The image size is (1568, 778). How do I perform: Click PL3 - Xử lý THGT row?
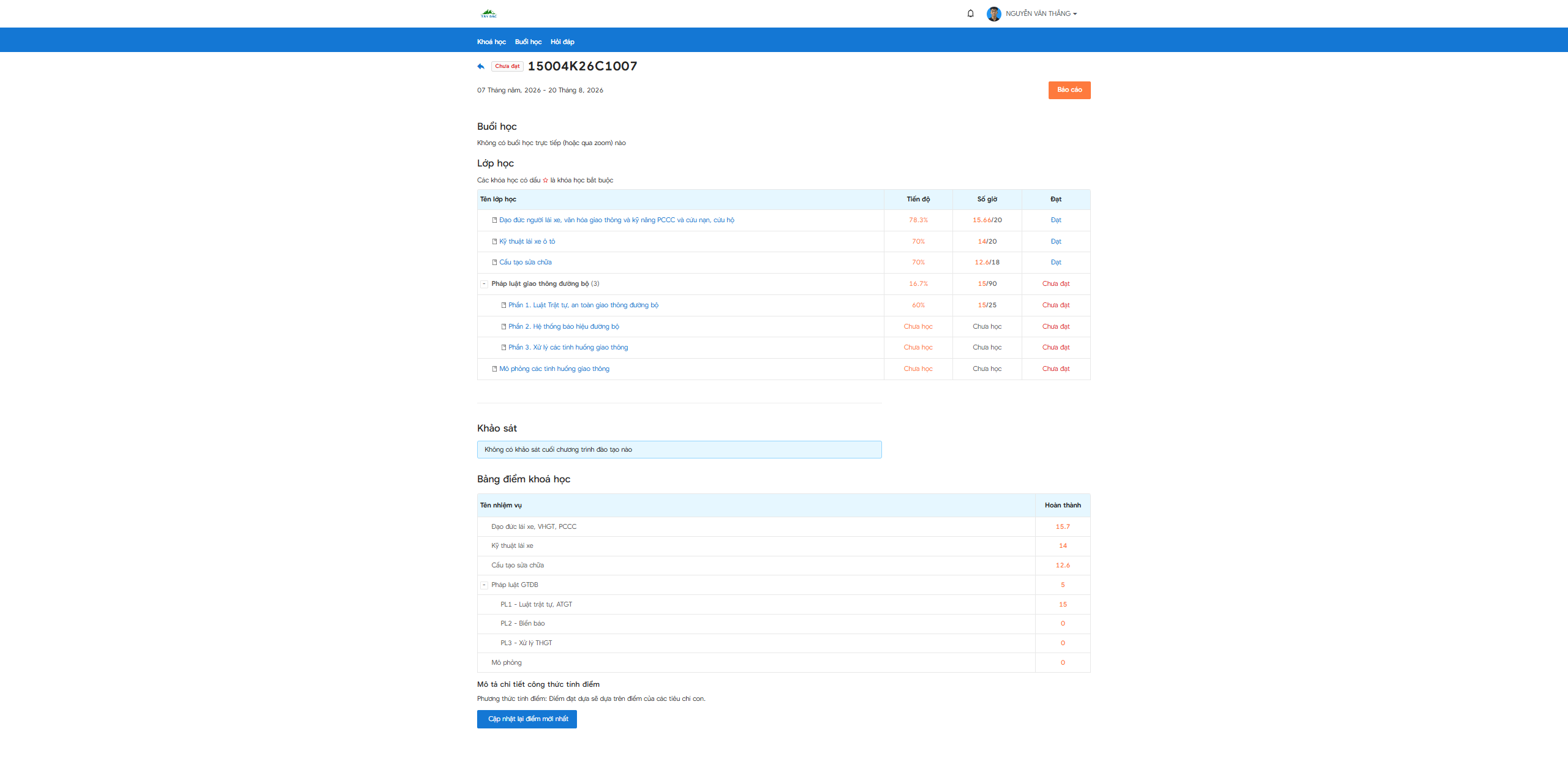click(783, 643)
